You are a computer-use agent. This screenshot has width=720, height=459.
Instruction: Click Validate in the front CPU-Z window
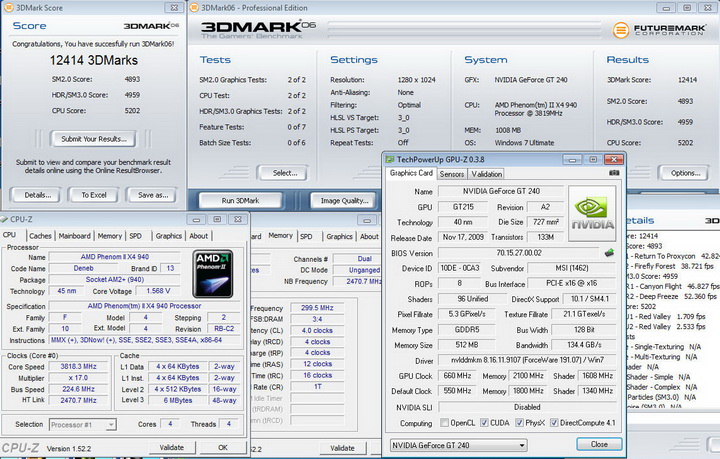coord(172,448)
